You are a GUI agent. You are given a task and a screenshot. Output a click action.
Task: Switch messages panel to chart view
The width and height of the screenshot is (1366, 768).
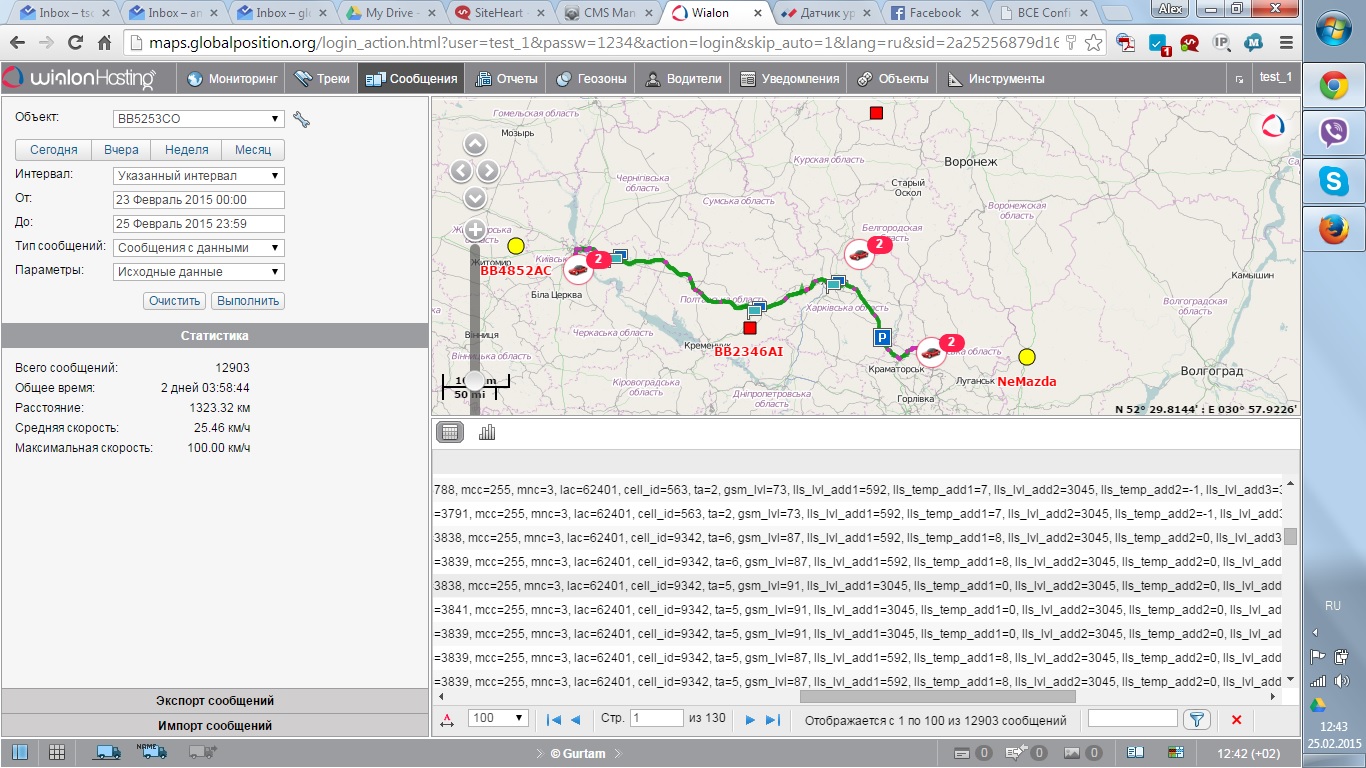(488, 432)
